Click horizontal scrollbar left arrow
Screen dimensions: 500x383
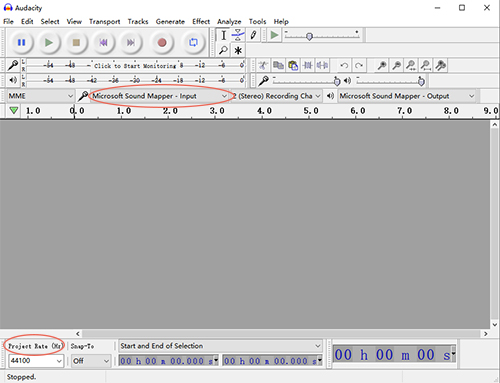(x=78, y=334)
